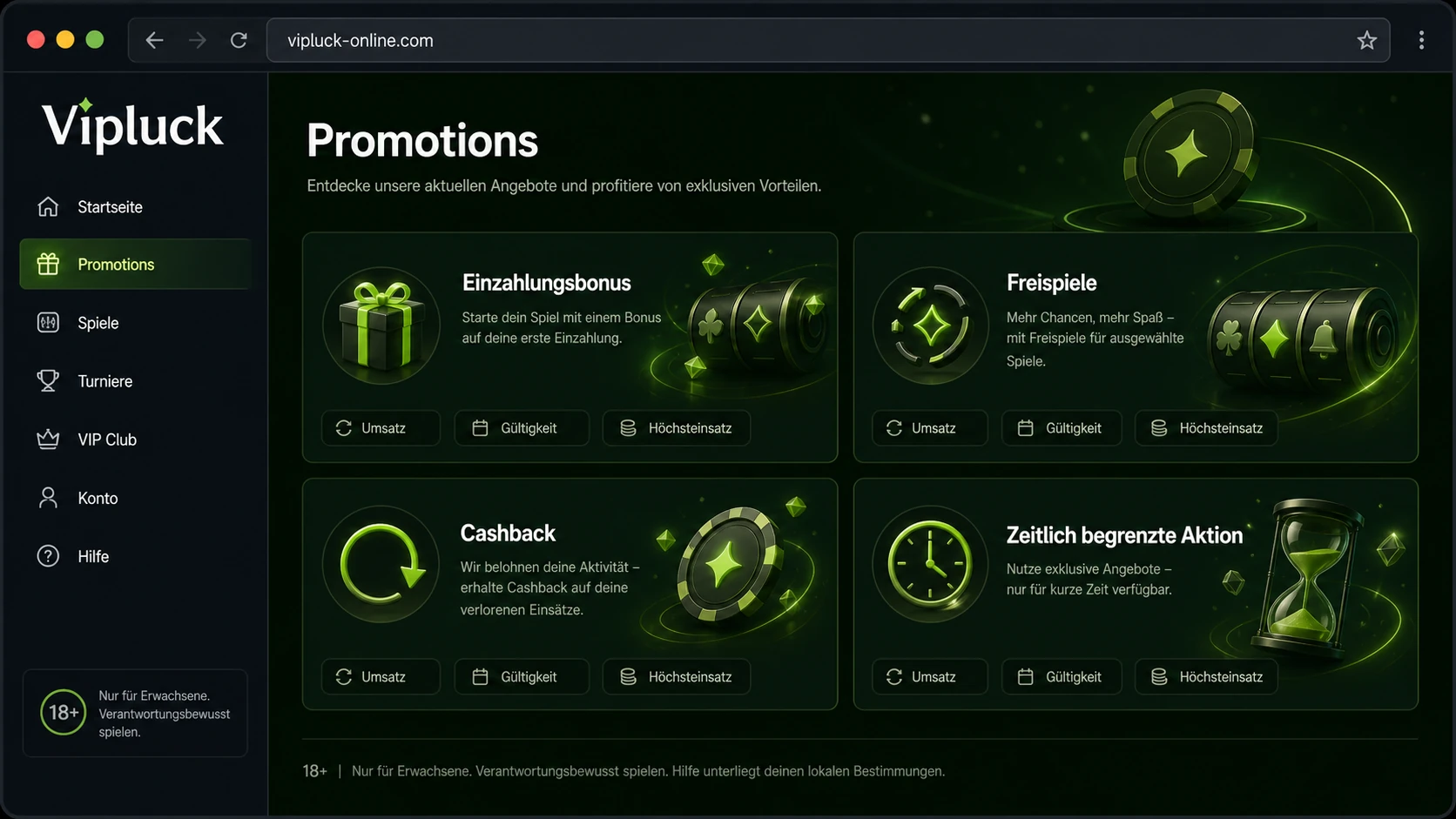The height and width of the screenshot is (819, 1456).
Task: Click the Freispiele spinning diamond icon
Action: point(930,326)
